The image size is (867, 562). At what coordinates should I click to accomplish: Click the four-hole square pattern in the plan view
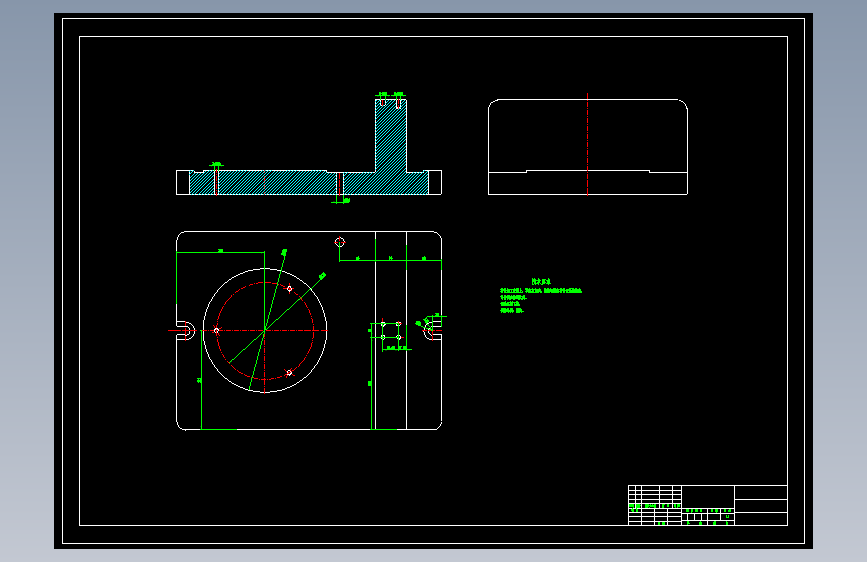(390, 330)
